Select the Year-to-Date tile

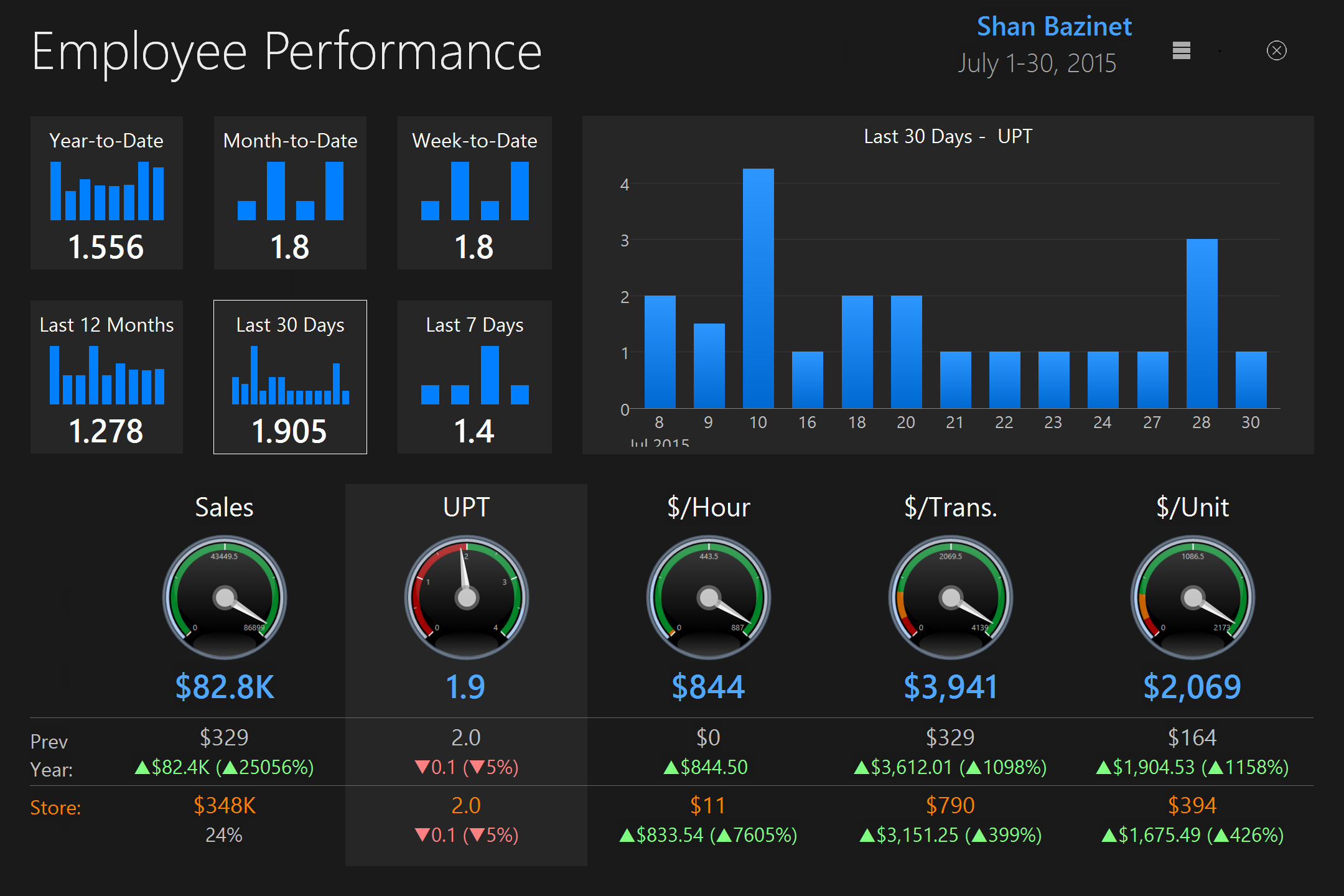click(x=106, y=193)
